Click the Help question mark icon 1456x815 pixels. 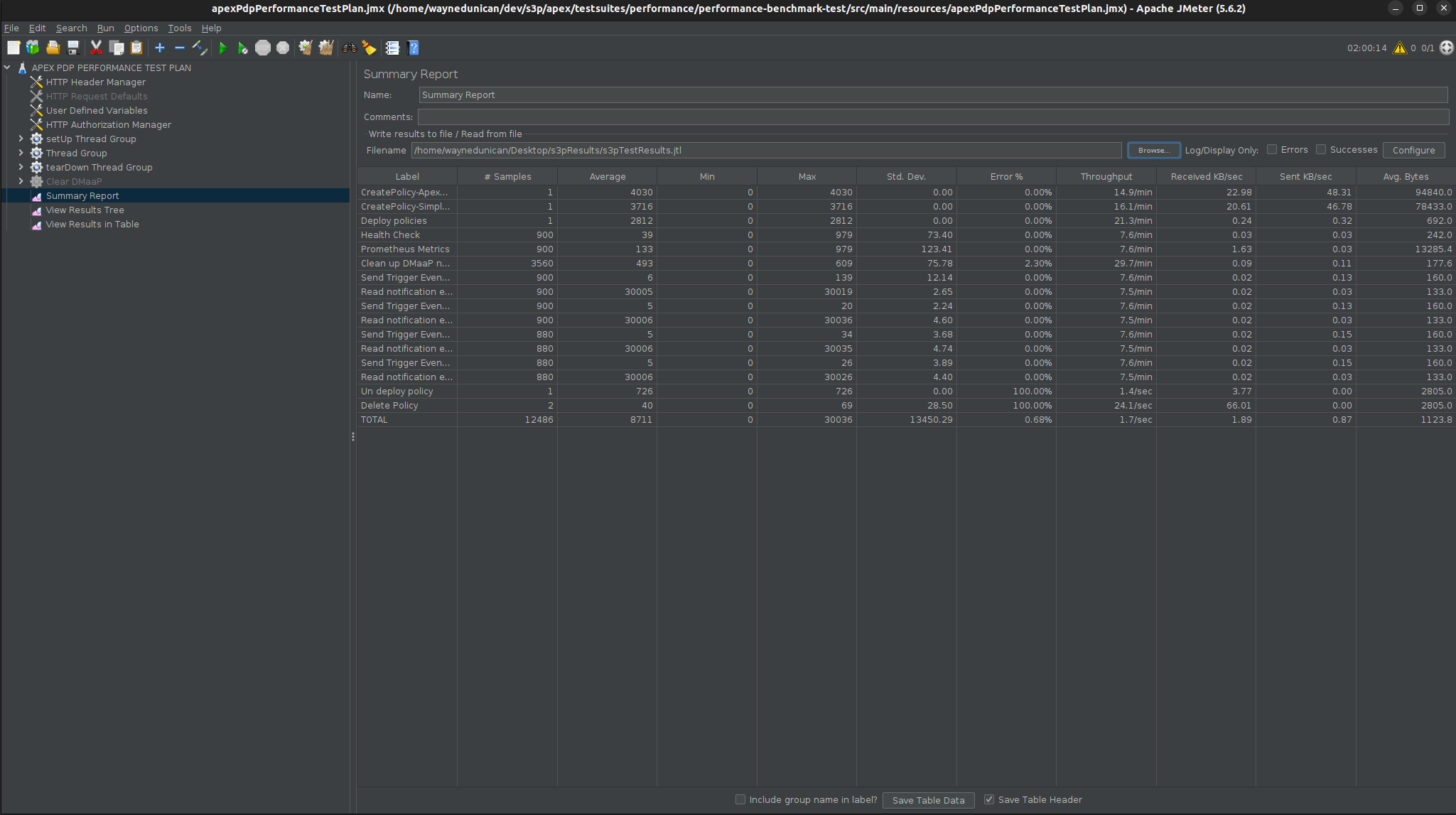click(414, 48)
